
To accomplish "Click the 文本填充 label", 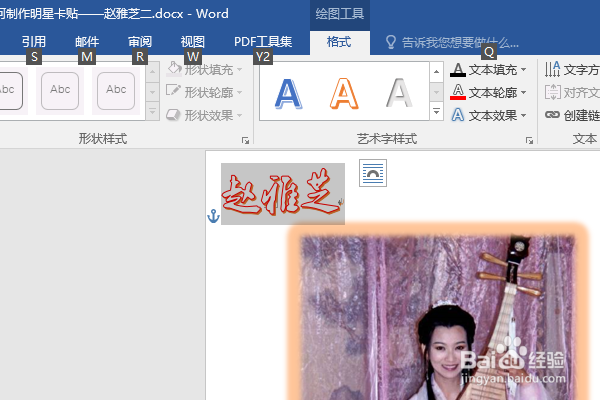I will point(493,70).
